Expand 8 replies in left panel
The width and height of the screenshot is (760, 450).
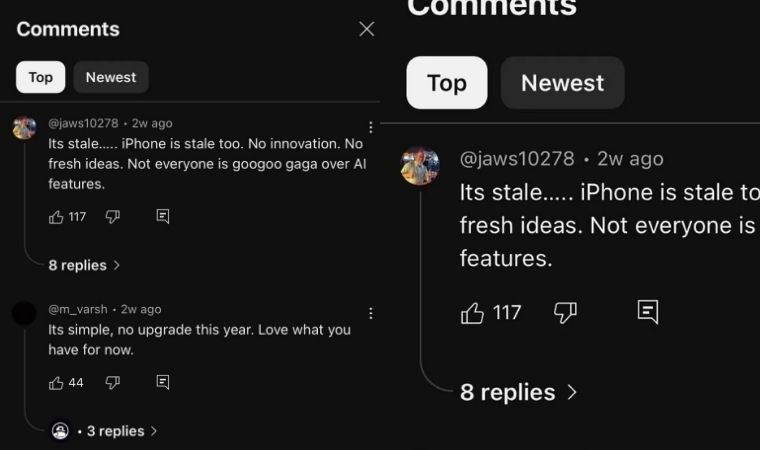tap(84, 265)
